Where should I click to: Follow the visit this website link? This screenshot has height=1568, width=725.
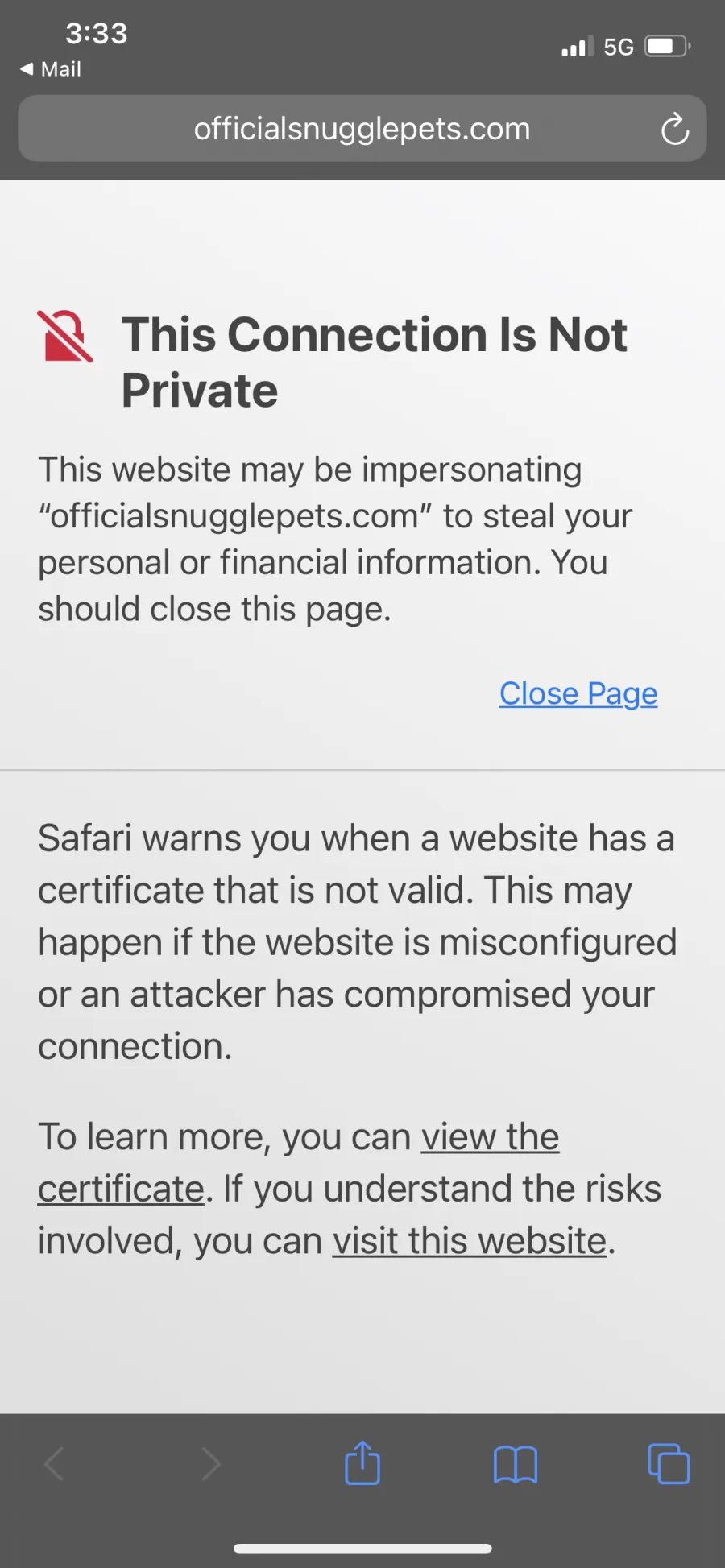[470, 1240]
